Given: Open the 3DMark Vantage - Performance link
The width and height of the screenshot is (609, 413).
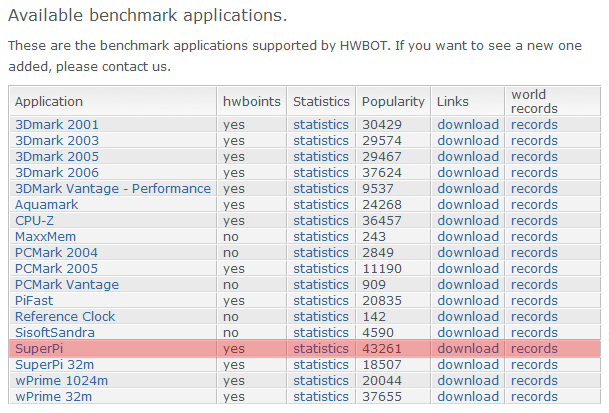Looking at the screenshot, I should click(113, 188).
